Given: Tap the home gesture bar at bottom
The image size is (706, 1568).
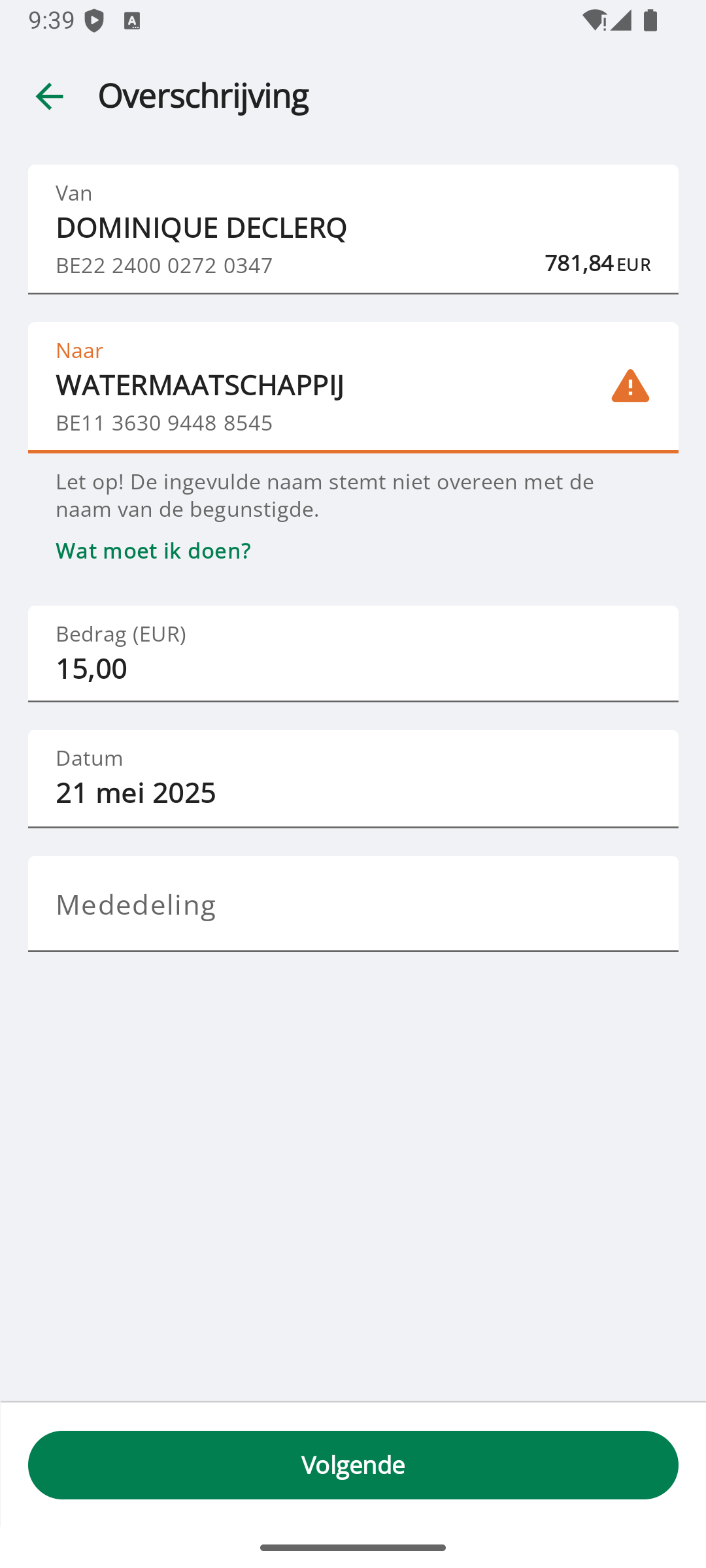Looking at the screenshot, I should pyautogui.click(x=353, y=1547).
